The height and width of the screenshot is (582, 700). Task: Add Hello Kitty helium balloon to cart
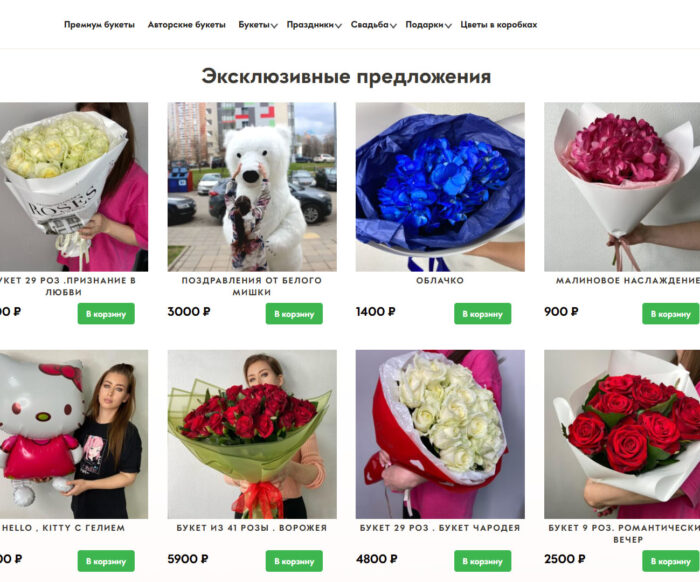coord(106,561)
